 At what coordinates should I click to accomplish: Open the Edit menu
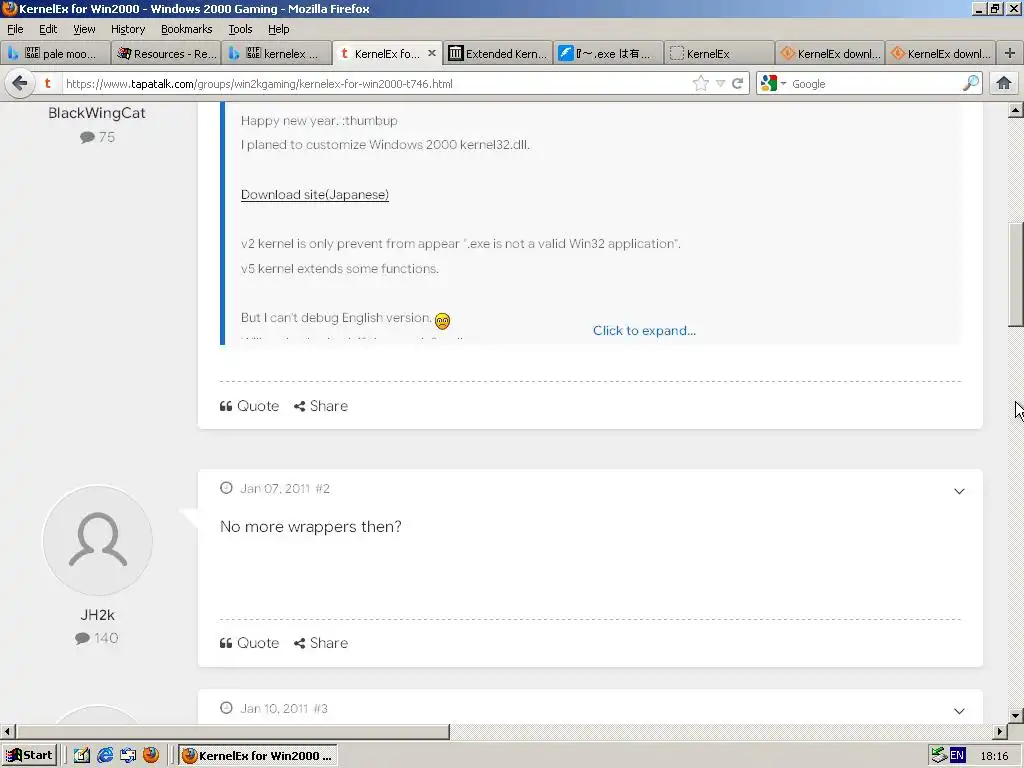(x=48, y=29)
